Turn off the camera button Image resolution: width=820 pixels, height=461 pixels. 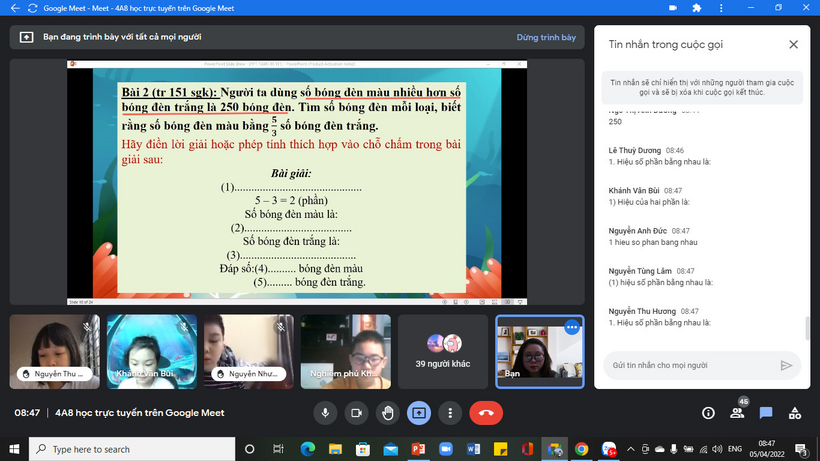coord(356,412)
